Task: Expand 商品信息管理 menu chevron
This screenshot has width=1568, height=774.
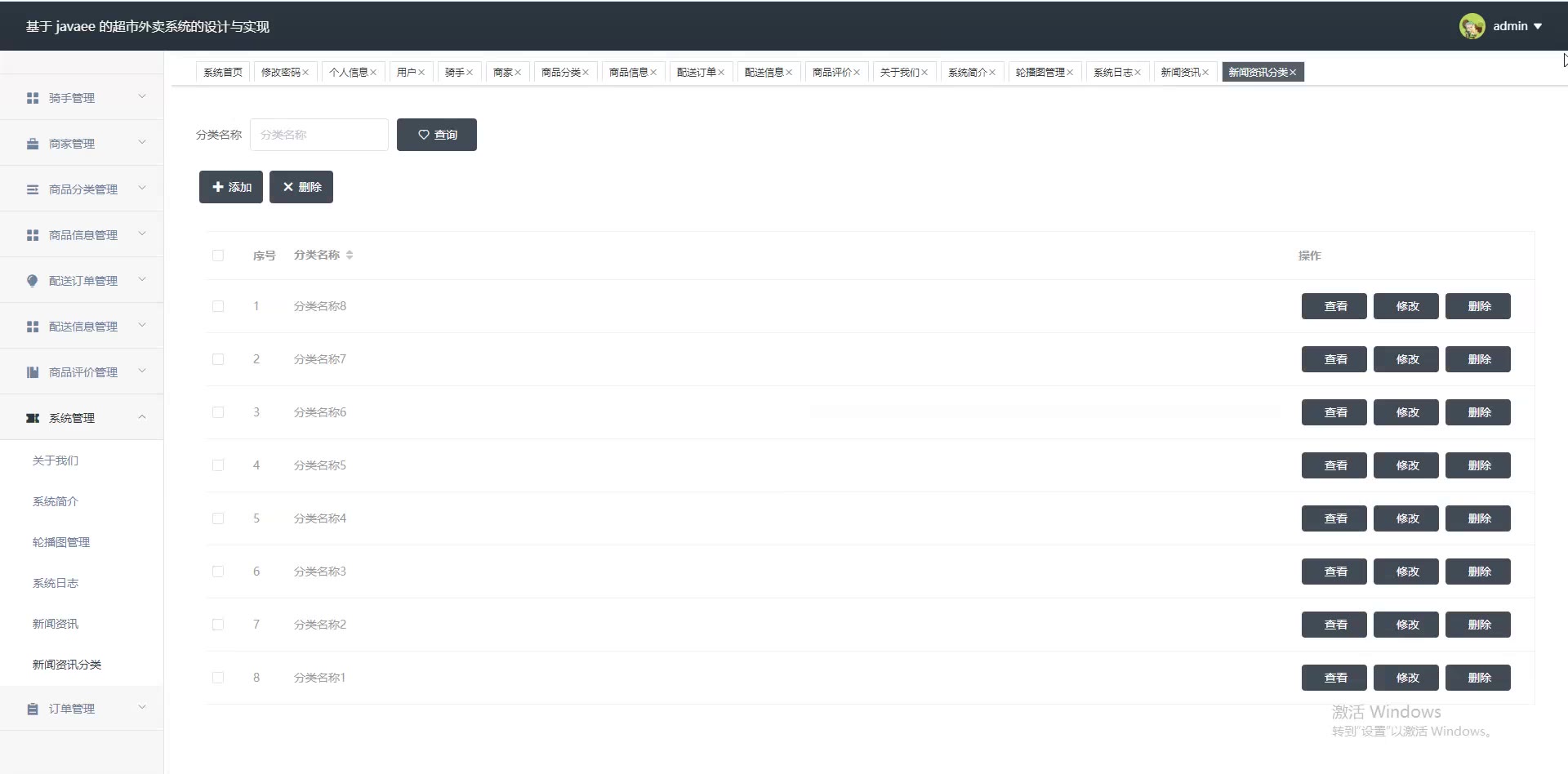Action: coord(142,234)
